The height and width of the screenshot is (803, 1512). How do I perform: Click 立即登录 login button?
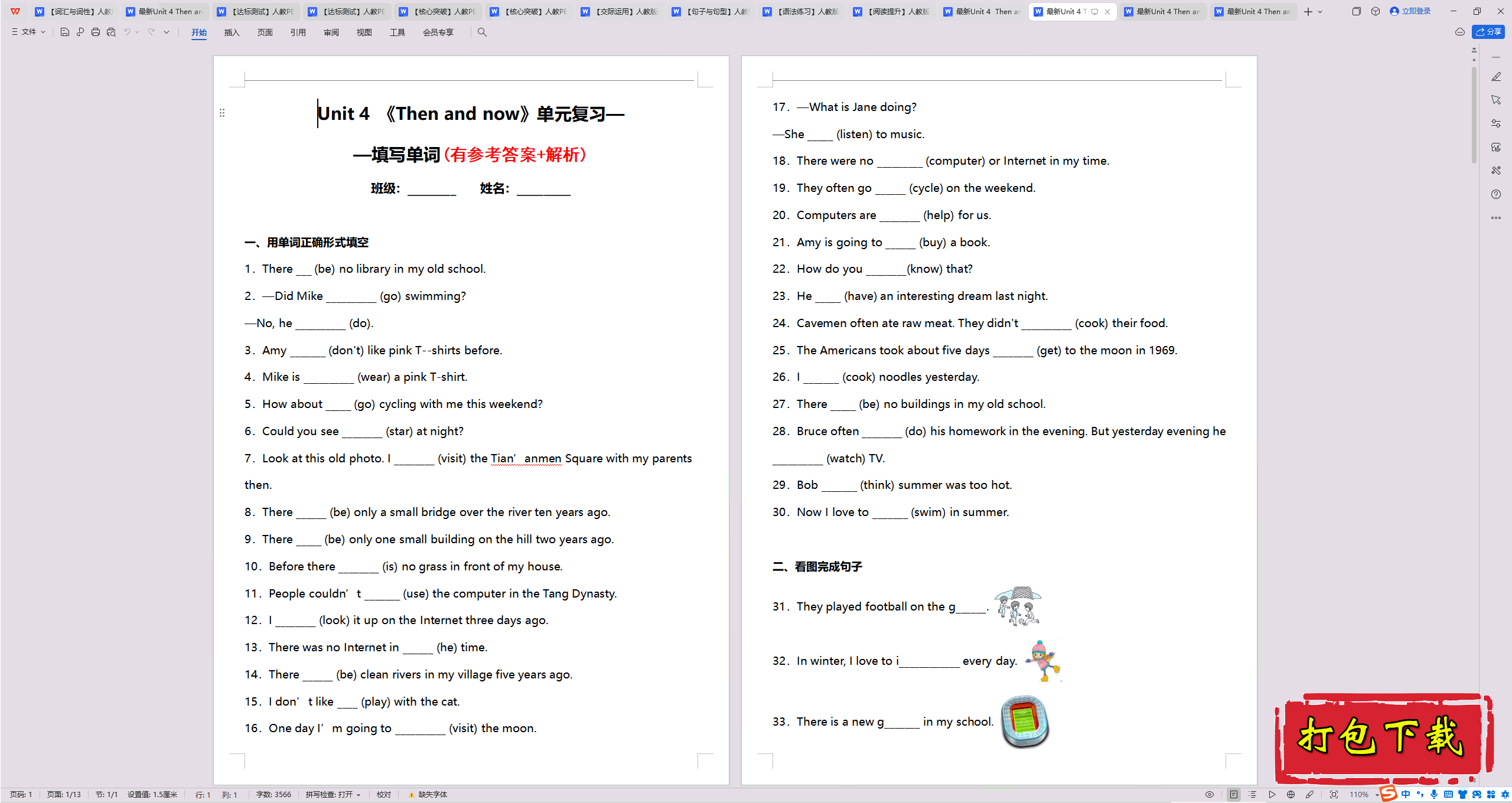pyautogui.click(x=1410, y=11)
